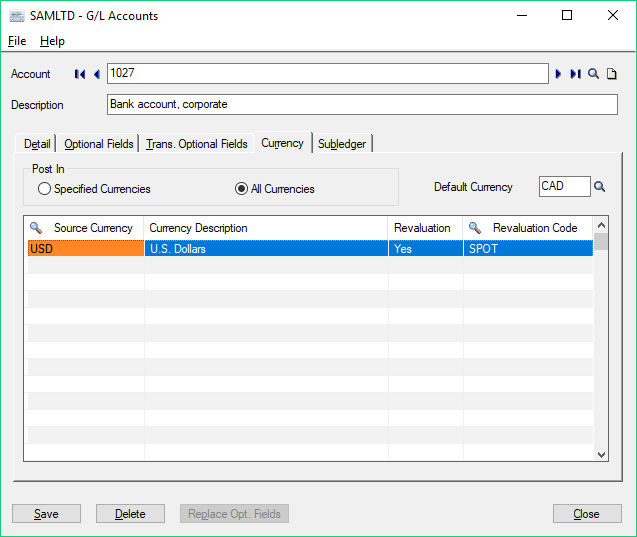
Task: Switch to Trans. Optional Fields tab
Action: click(x=196, y=144)
